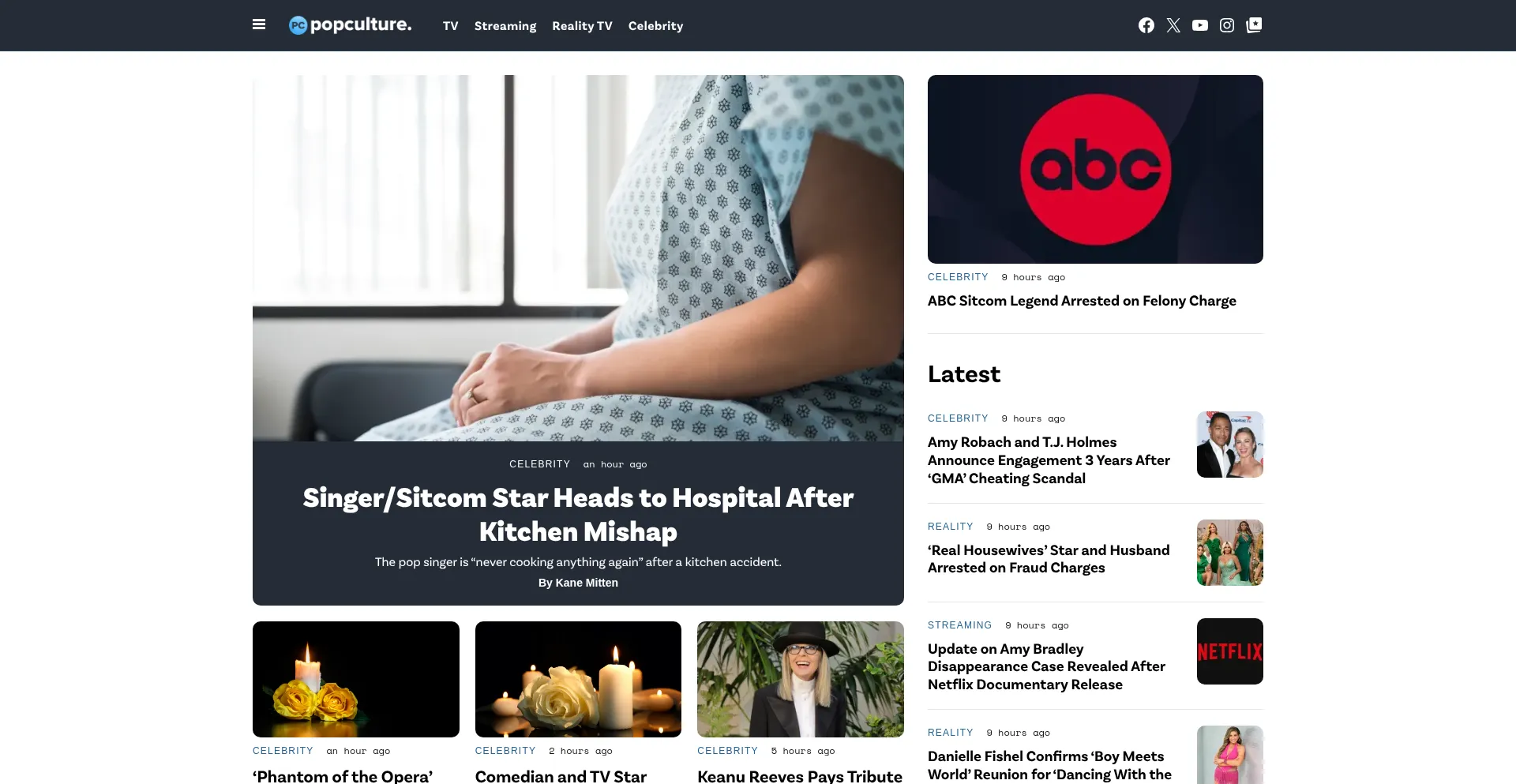Click the last header icon next to Instagram
Viewport: 1516px width, 784px height.
coord(1254,25)
